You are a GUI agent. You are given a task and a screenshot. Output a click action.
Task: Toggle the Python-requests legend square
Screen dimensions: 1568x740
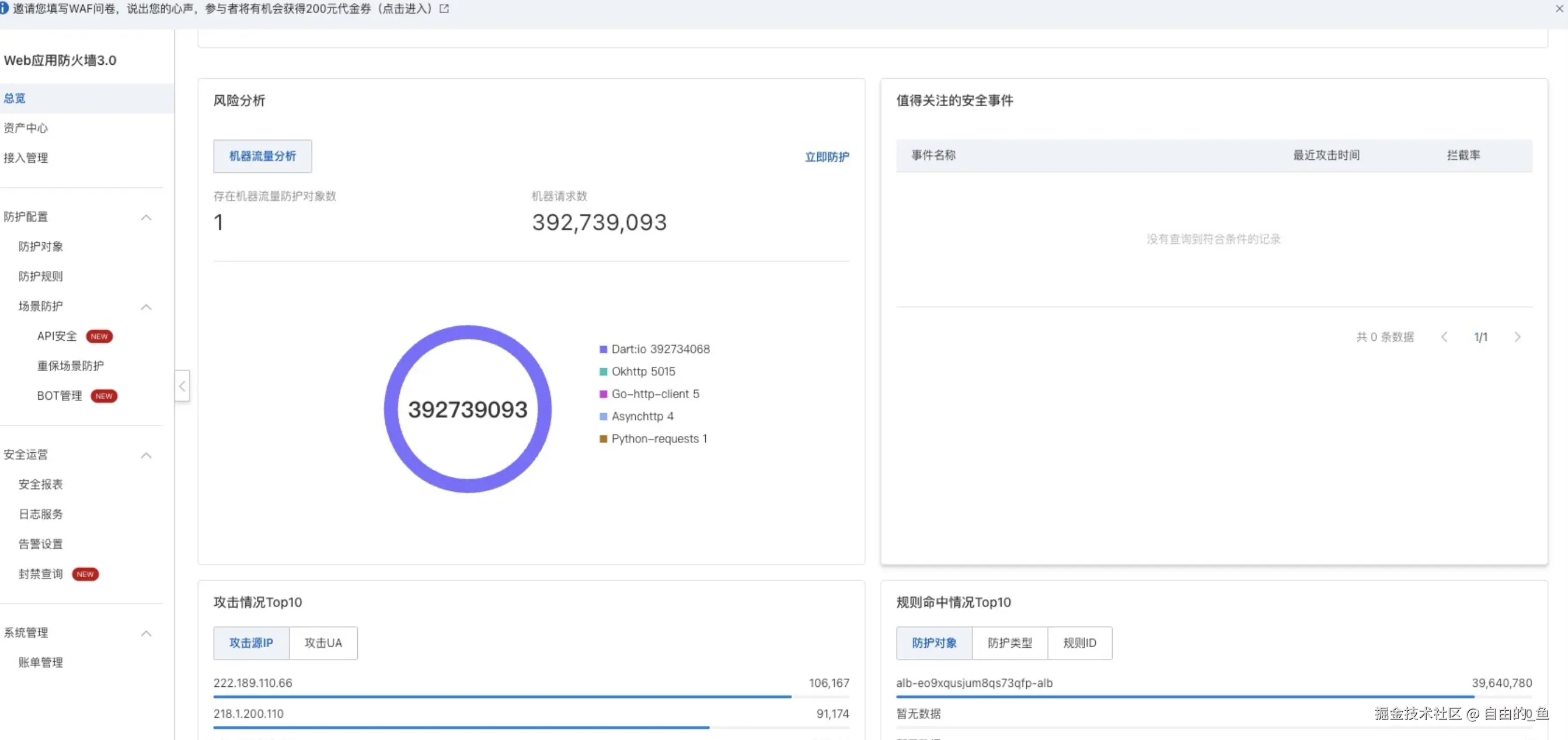coord(603,439)
